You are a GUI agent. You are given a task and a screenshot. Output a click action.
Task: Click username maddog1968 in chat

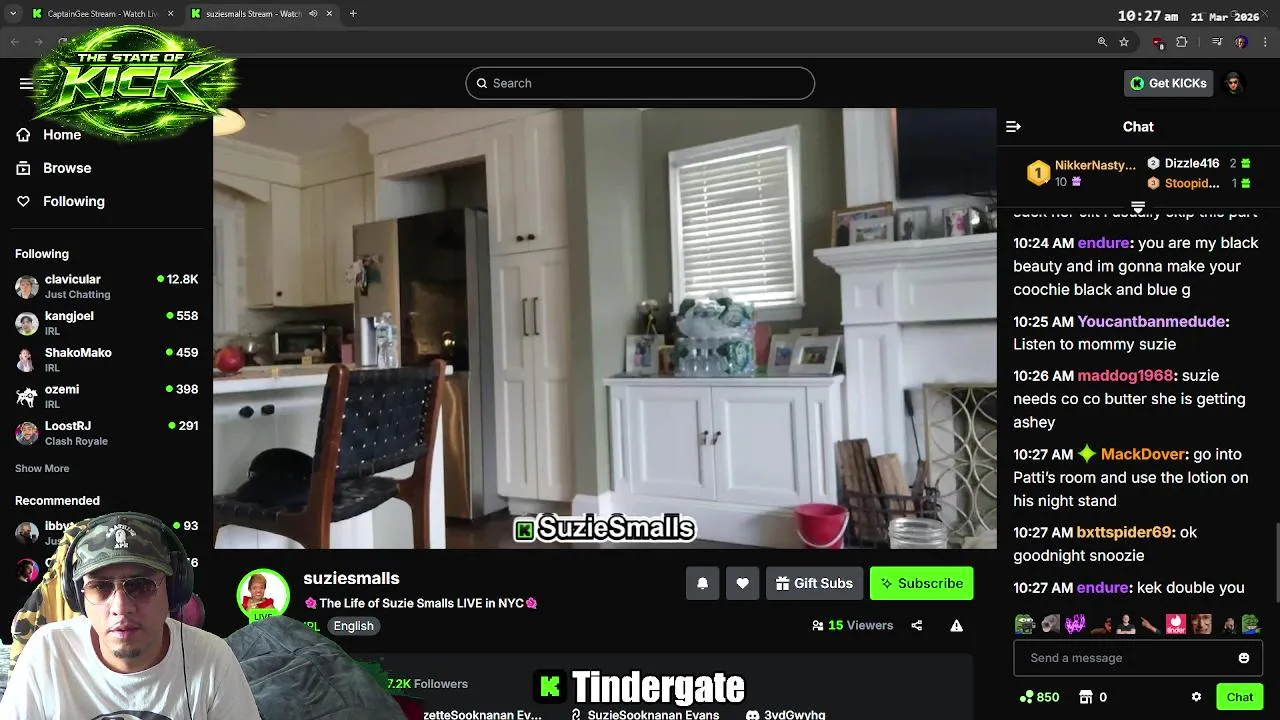pyautogui.click(x=1125, y=376)
